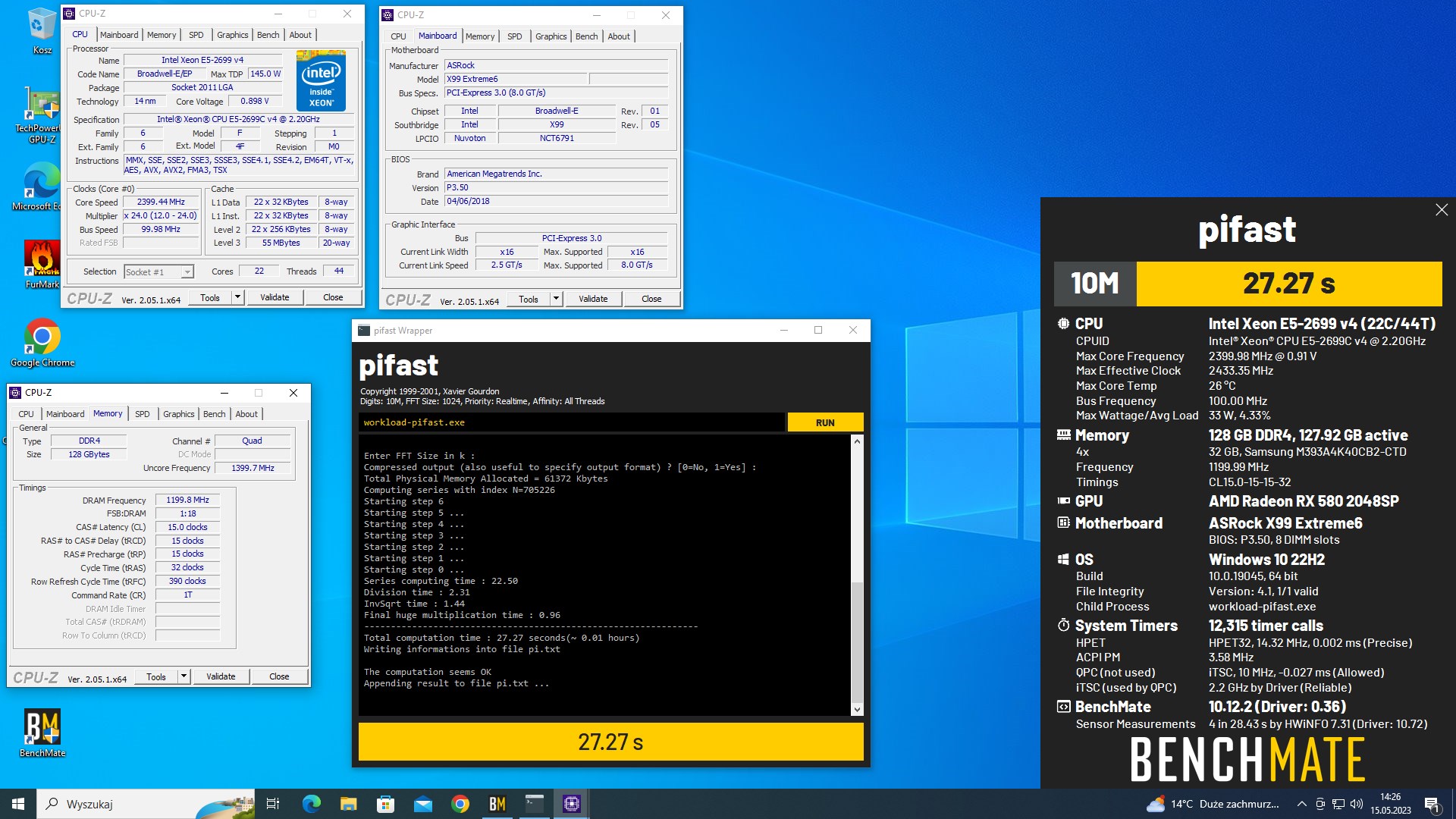Open the Kosz recycle bin icon
This screenshot has height=819, width=1456.
[42, 30]
